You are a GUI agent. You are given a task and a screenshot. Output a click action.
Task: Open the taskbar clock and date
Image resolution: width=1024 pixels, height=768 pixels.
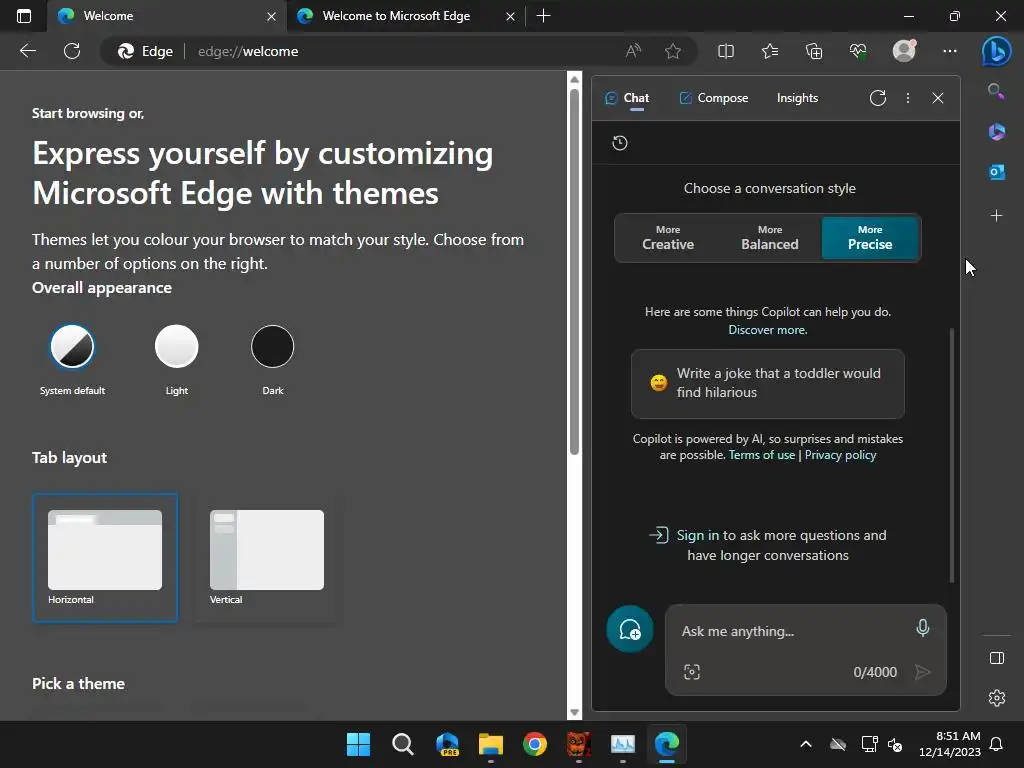pos(949,744)
